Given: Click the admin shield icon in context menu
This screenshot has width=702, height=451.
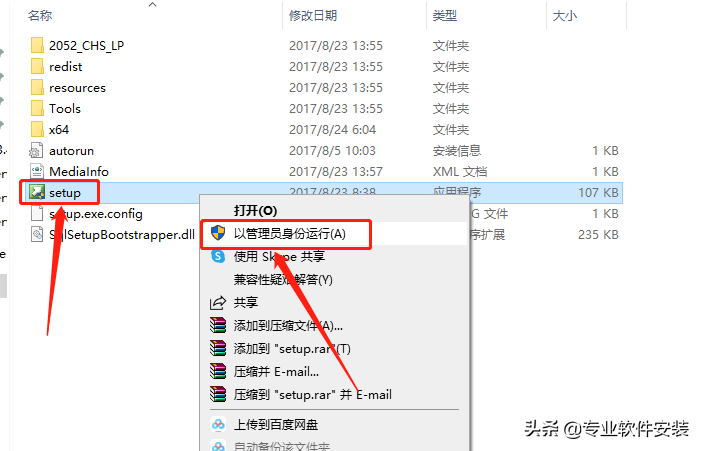Looking at the screenshot, I should [218, 233].
